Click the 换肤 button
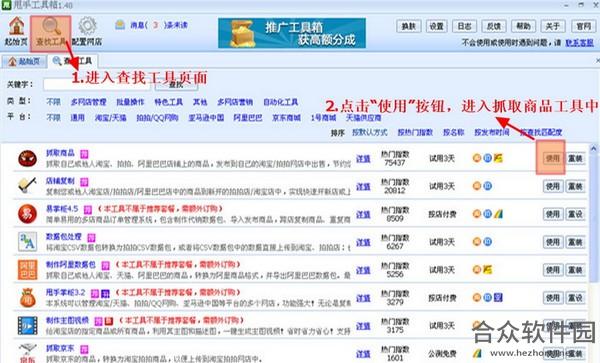This screenshot has height=363, width=600. coord(408,26)
